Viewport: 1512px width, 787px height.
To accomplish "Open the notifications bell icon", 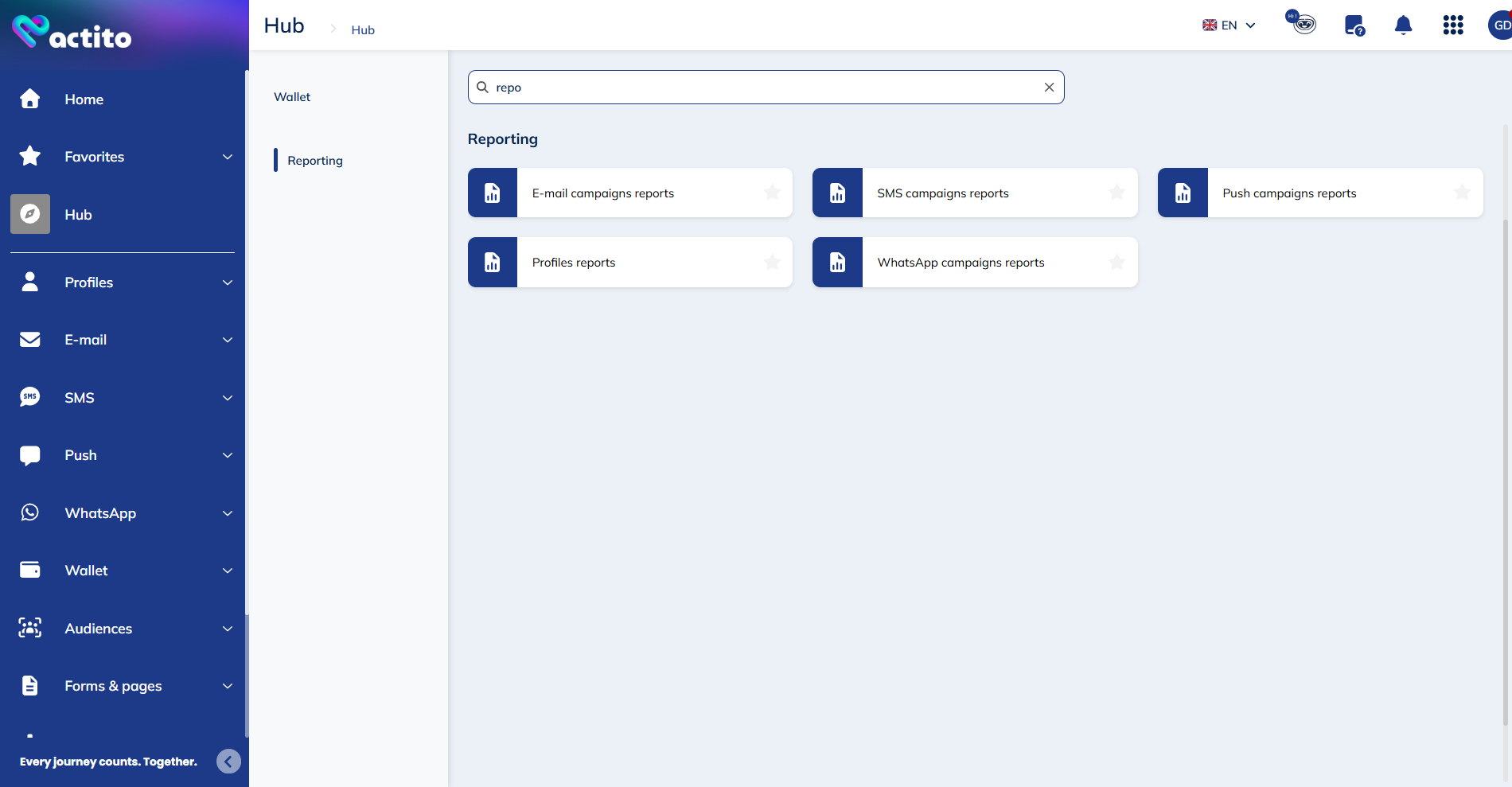I will [1403, 25].
